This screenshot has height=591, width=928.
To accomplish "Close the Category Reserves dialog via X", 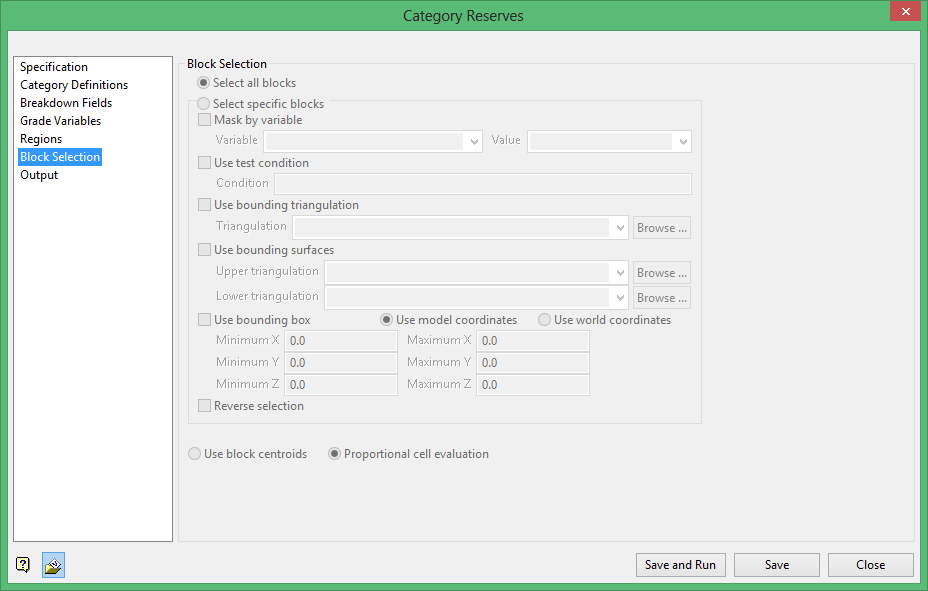I will (903, 12).
